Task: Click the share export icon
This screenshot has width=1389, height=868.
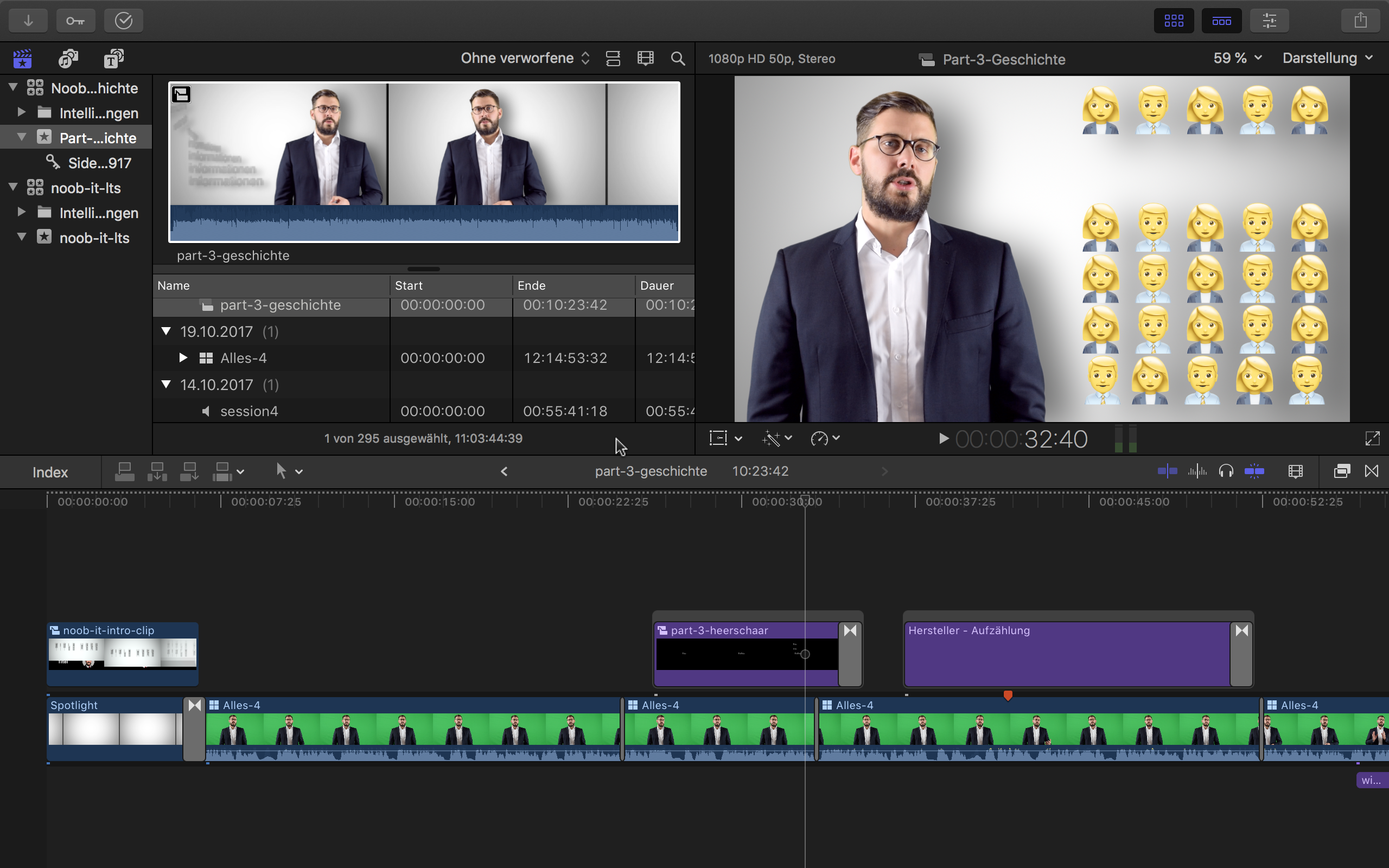Action: 1360,21
